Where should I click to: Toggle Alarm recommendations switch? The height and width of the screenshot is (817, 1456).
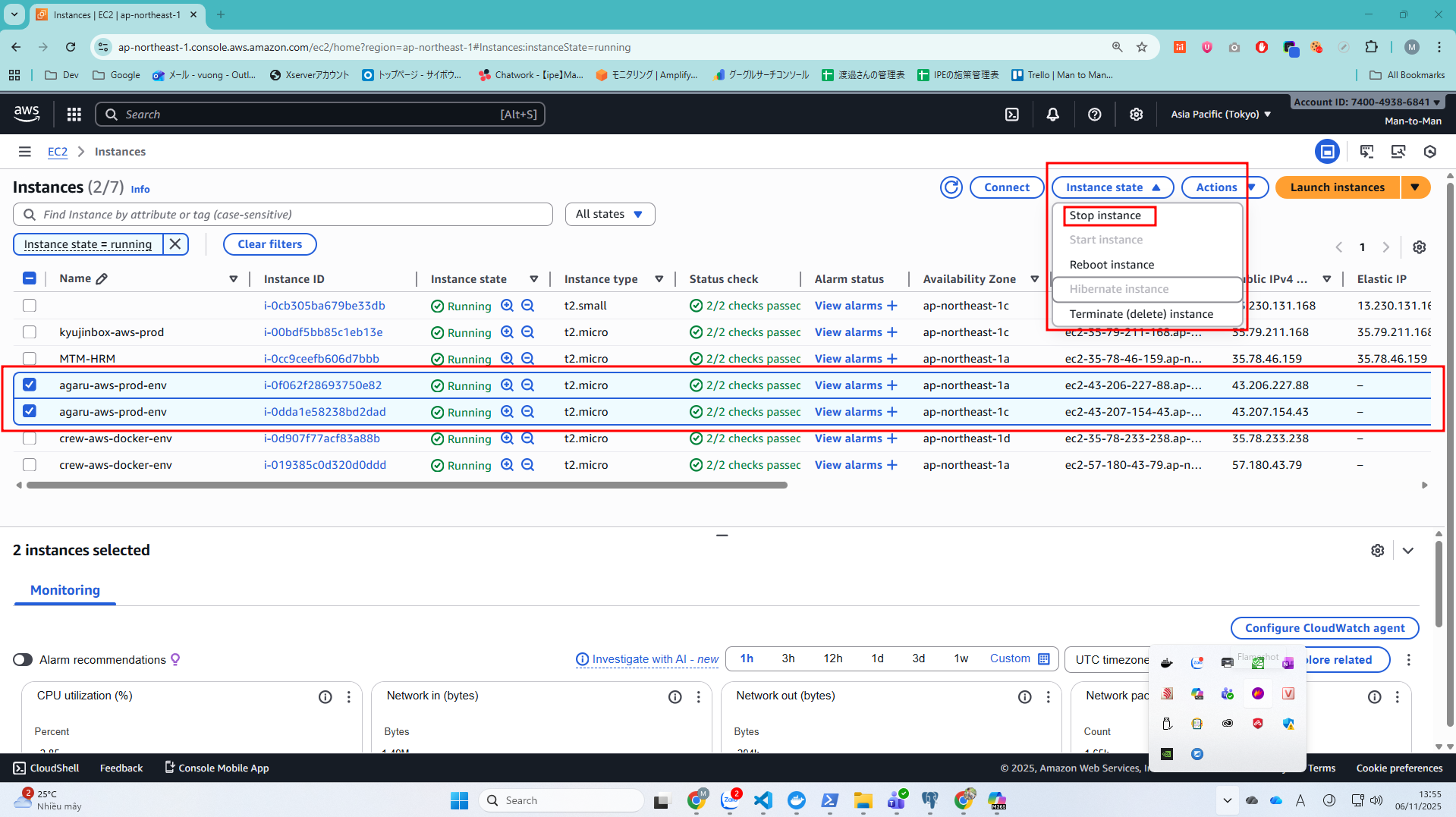23,660
